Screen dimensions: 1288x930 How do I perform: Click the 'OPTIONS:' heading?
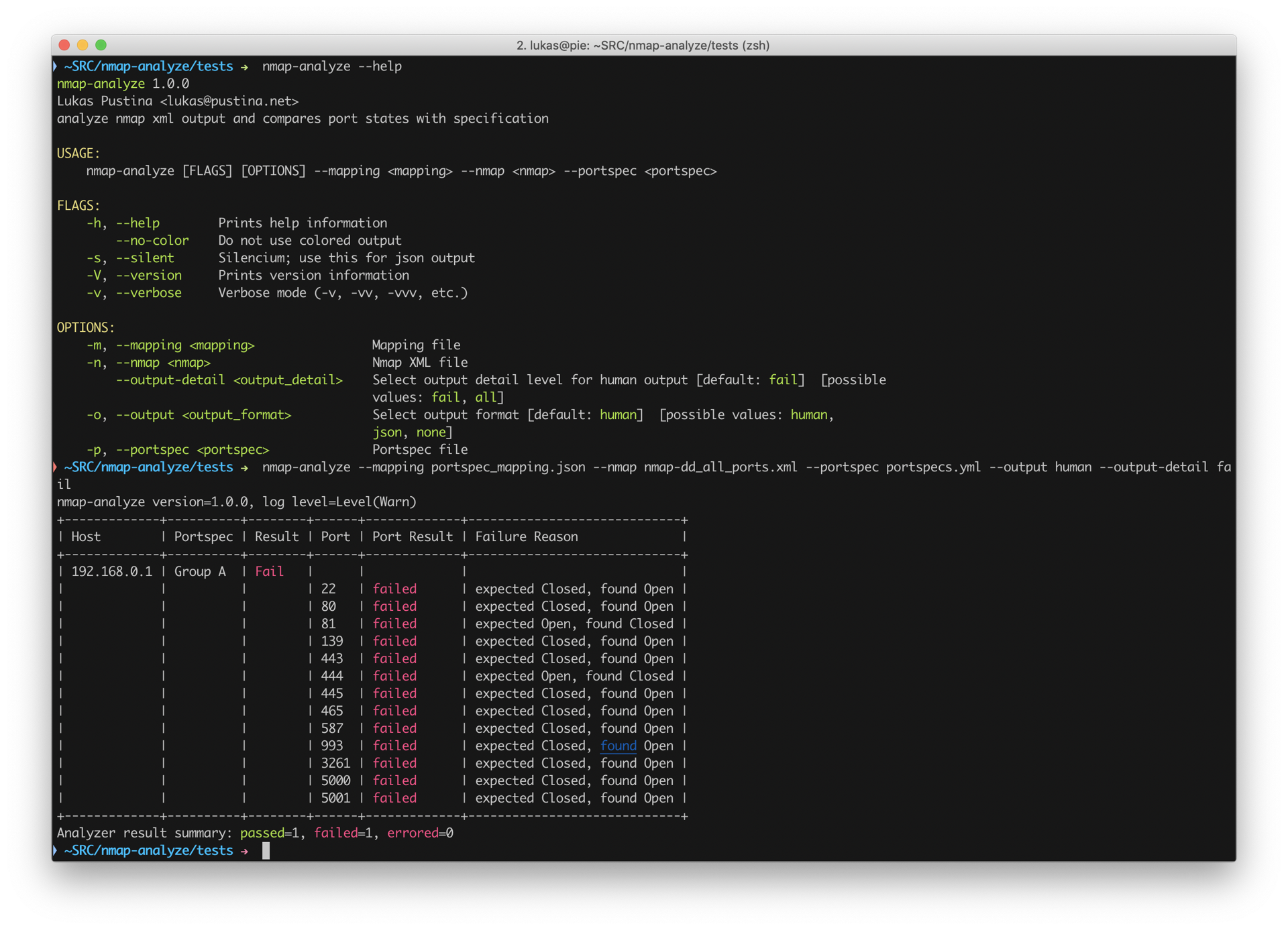tap(86, 327)
